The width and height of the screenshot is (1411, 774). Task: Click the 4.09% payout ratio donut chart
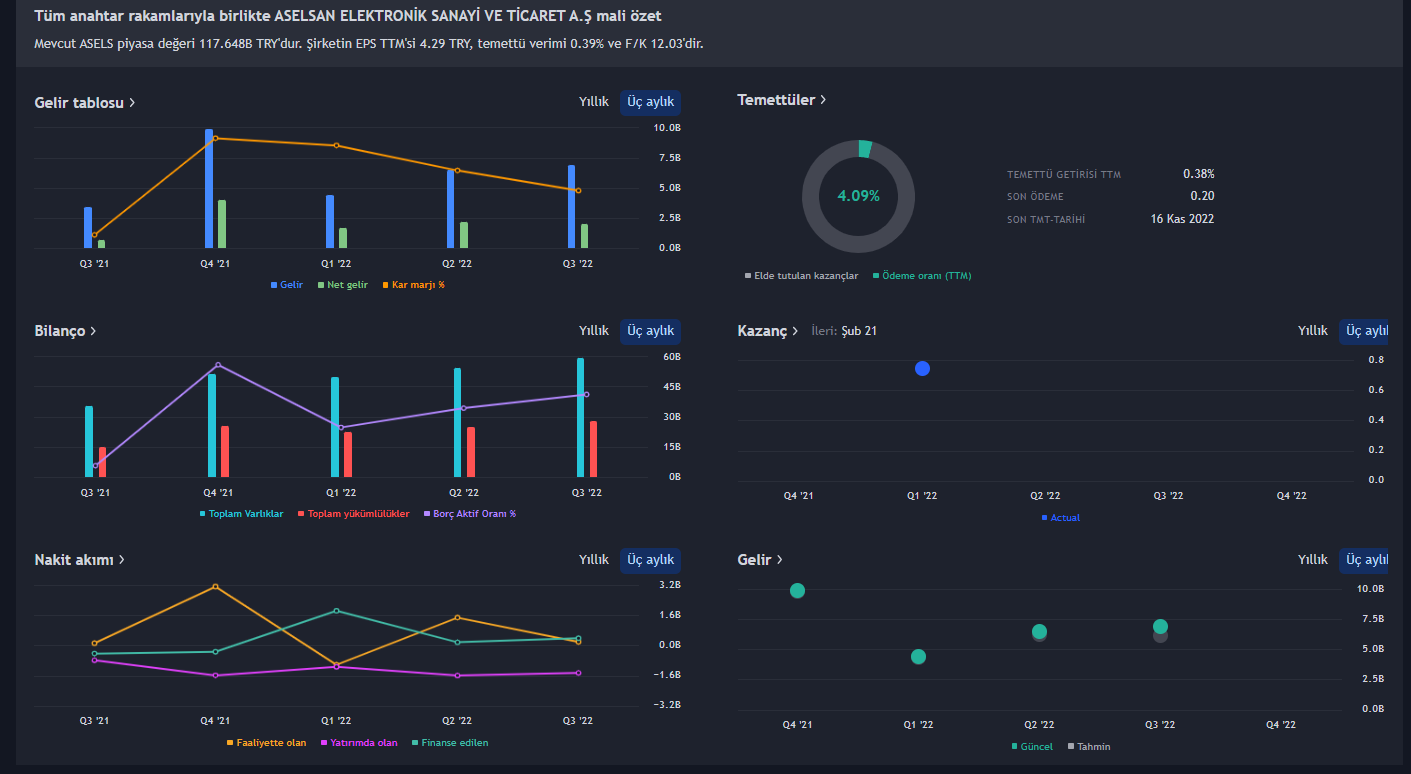coord(858,196)
